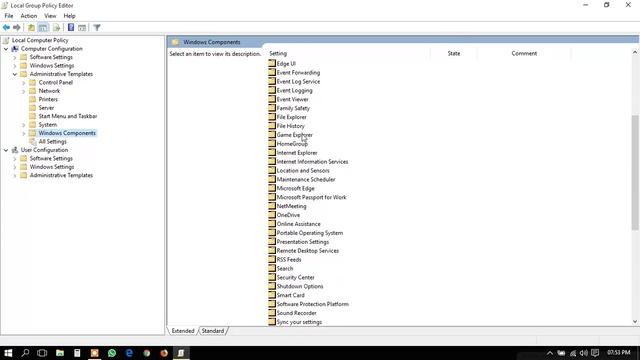Toggle Show/Hide Console Tree toolbar icon
Screen dimensions: 640x360
43,27
